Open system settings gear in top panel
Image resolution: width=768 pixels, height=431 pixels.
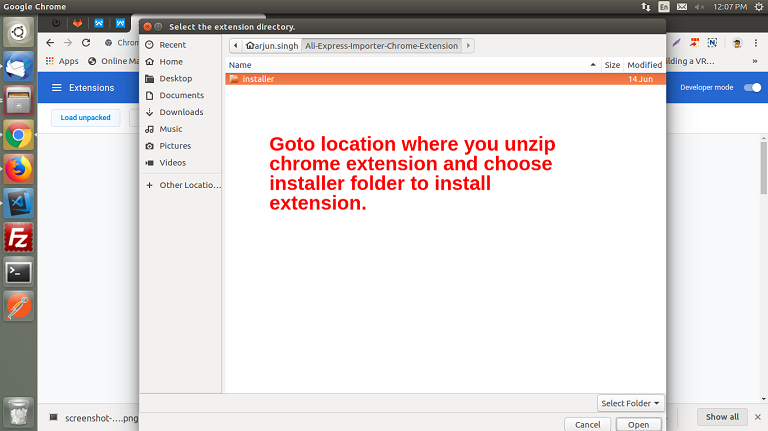pyautogui.click(x=759, y=7)
